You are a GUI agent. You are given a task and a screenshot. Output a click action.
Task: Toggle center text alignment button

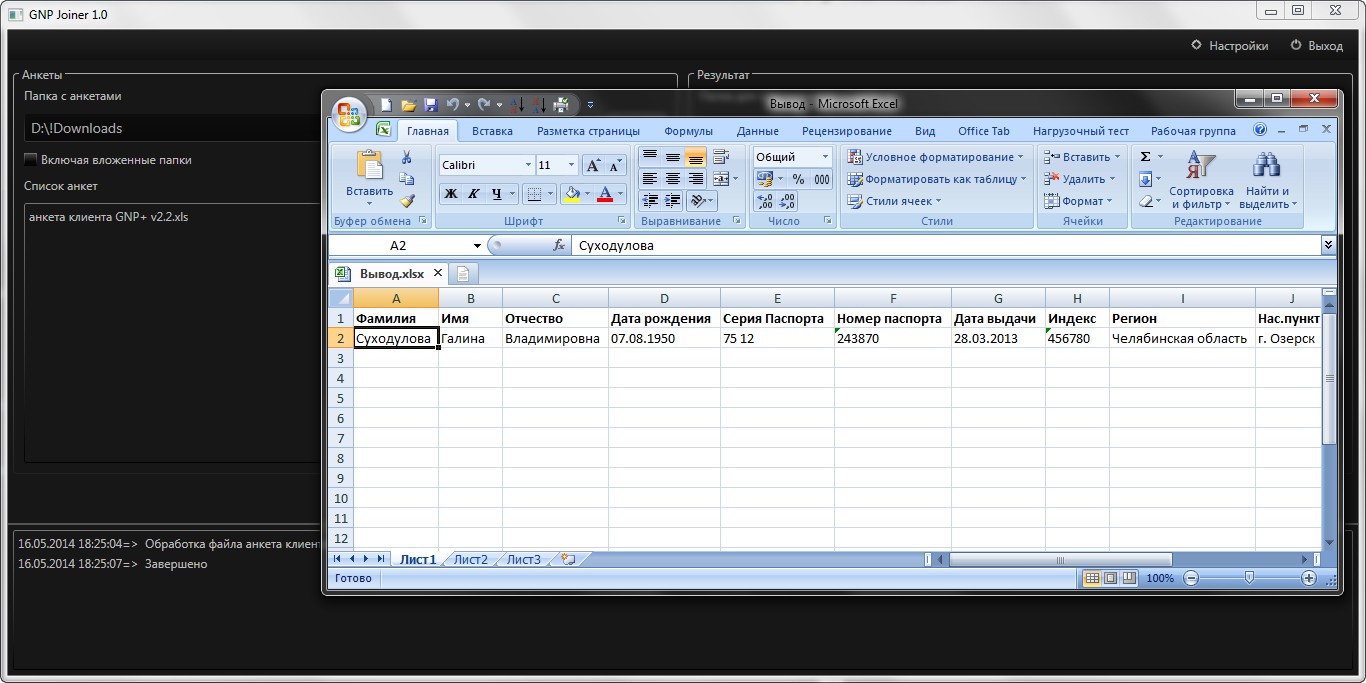pyautogui.click(x=673, y=179)
